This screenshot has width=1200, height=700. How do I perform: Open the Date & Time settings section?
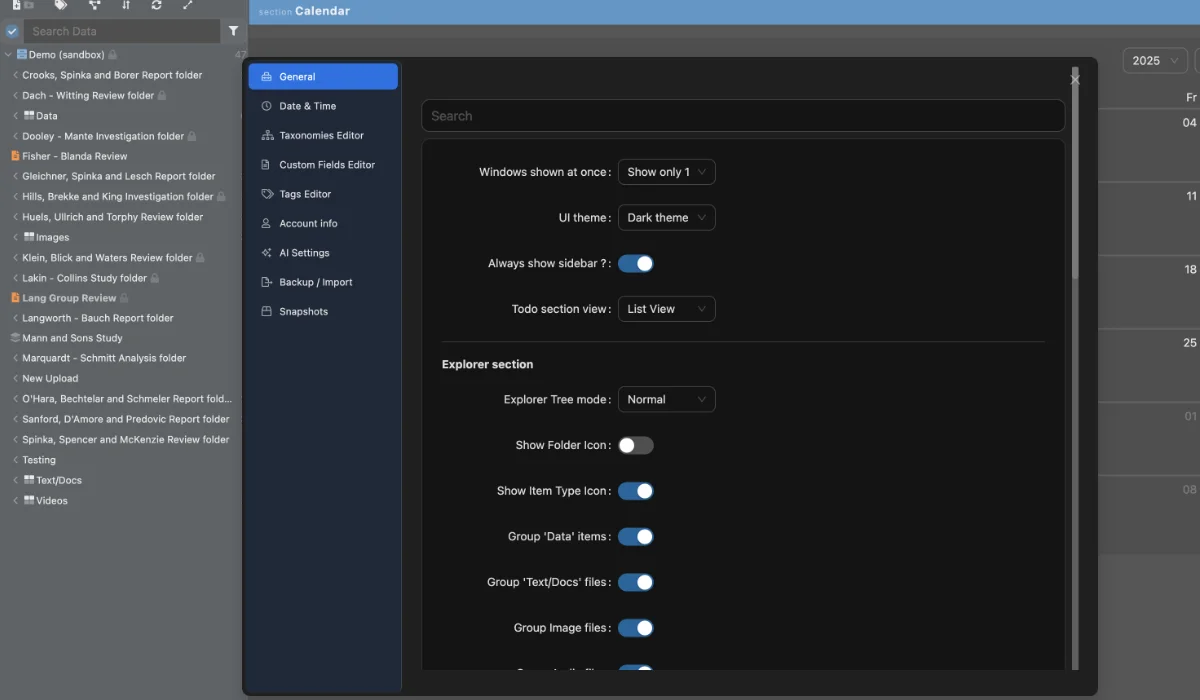(323, 106)
